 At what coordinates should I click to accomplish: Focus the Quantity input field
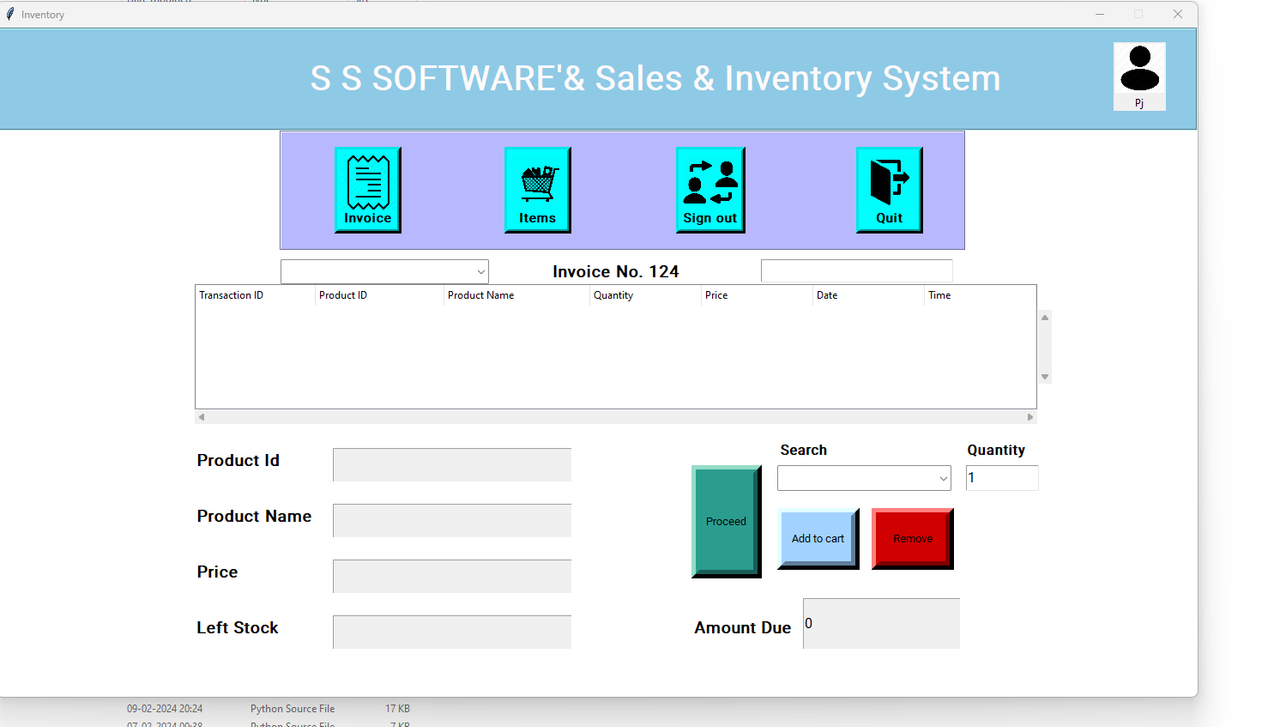[1002, 478]
